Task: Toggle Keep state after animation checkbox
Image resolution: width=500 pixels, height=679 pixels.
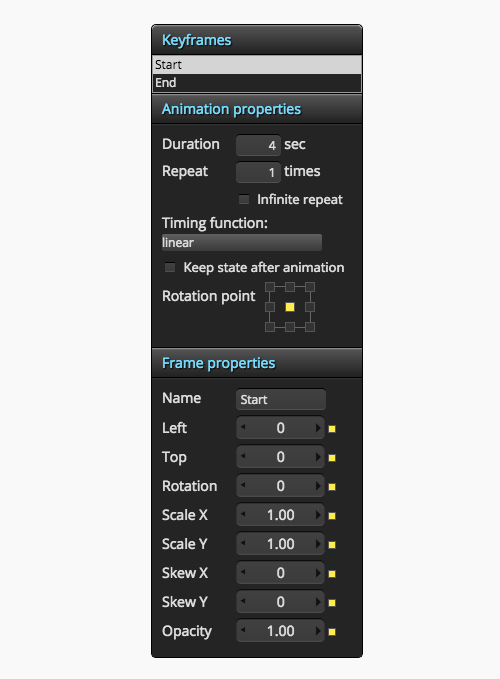Action: pyautogui.click(x=170, y=267)
